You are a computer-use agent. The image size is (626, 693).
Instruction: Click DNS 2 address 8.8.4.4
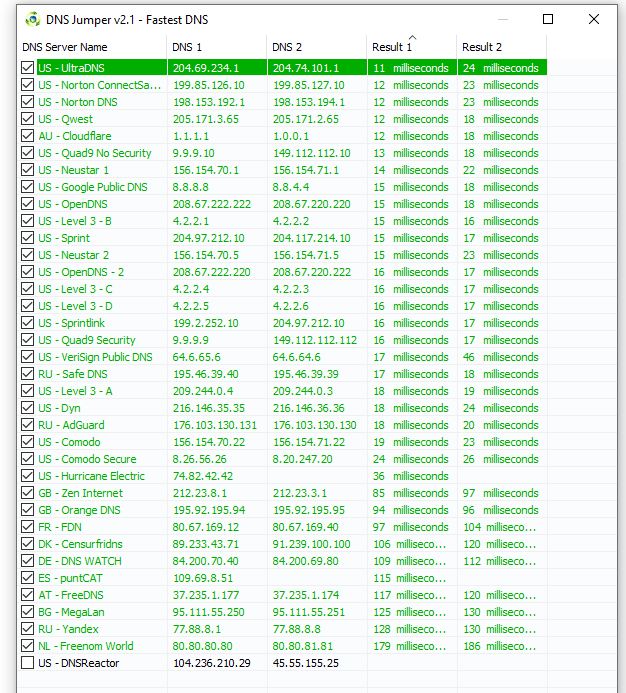pyautogui.click(x=290, y=187)
